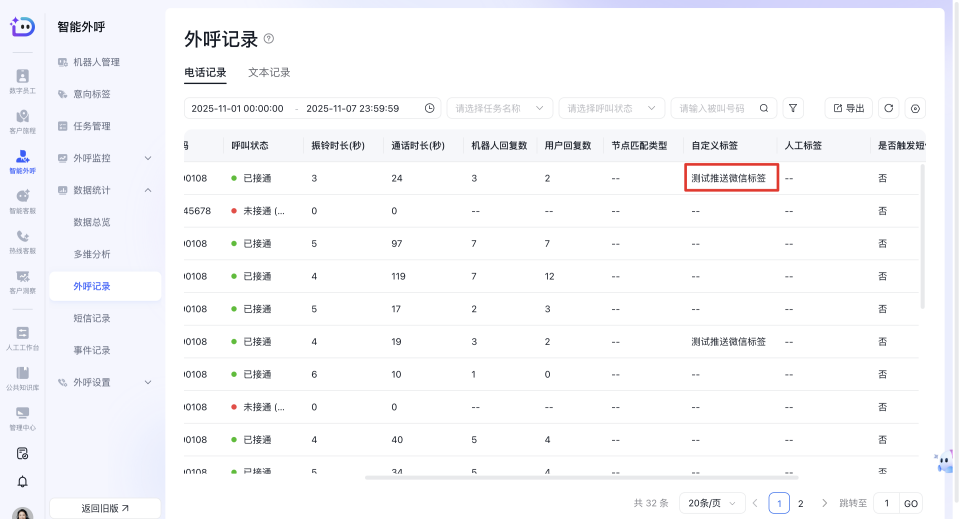
Task: Refresh the call records table
Action: [888, 108]
